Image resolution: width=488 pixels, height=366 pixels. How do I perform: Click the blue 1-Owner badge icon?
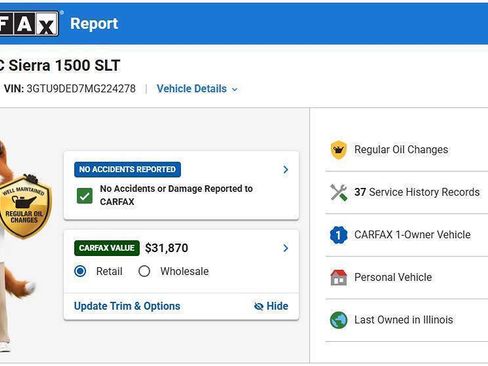[x=339, y=235]
